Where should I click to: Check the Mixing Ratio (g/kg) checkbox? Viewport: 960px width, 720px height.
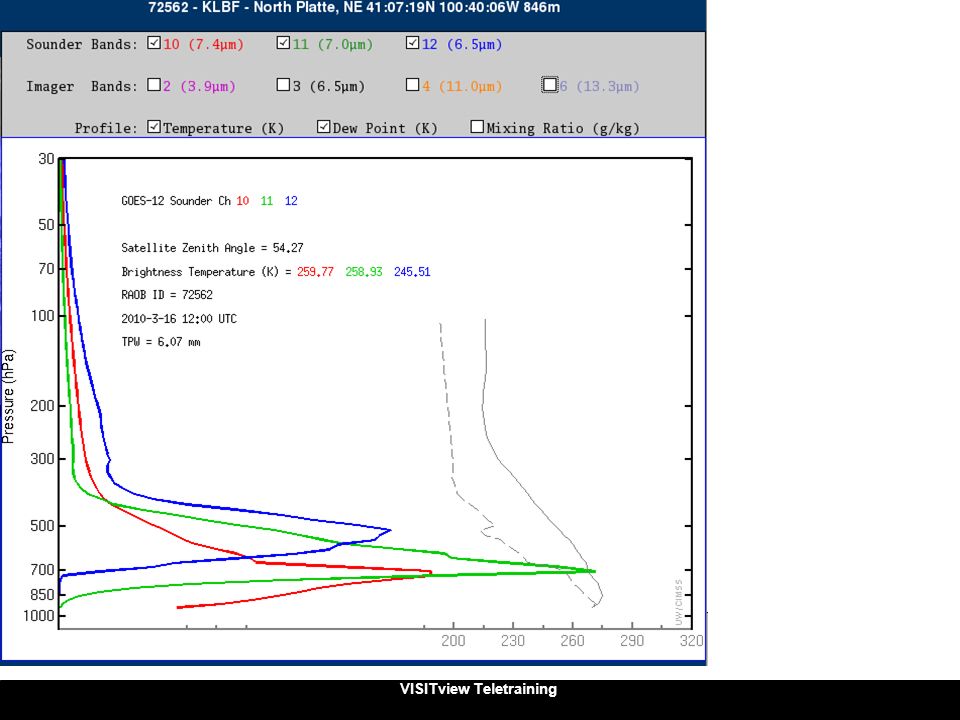(x=477, y=127)
